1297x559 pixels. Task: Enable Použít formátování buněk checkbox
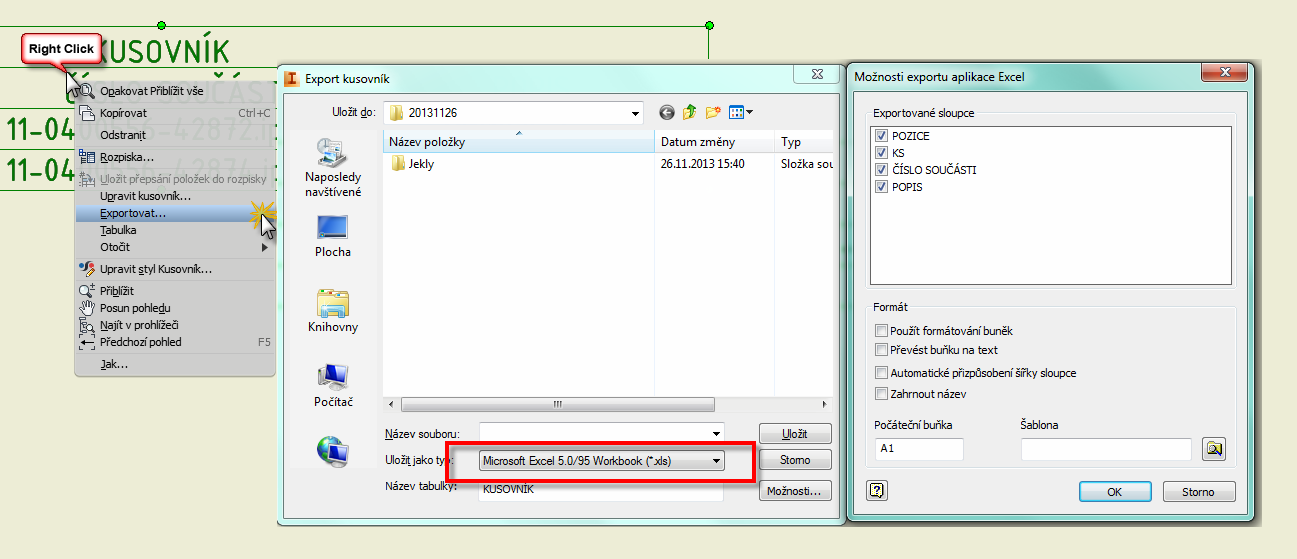[881, 331]
